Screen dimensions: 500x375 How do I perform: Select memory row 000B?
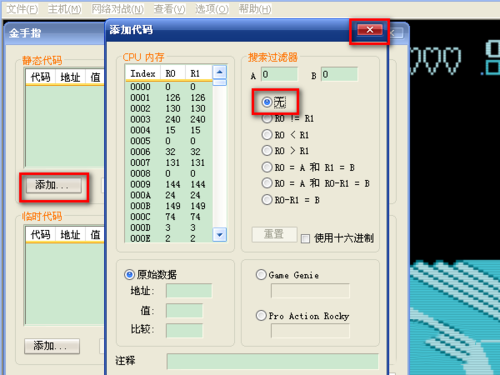(x=169, y=206)
